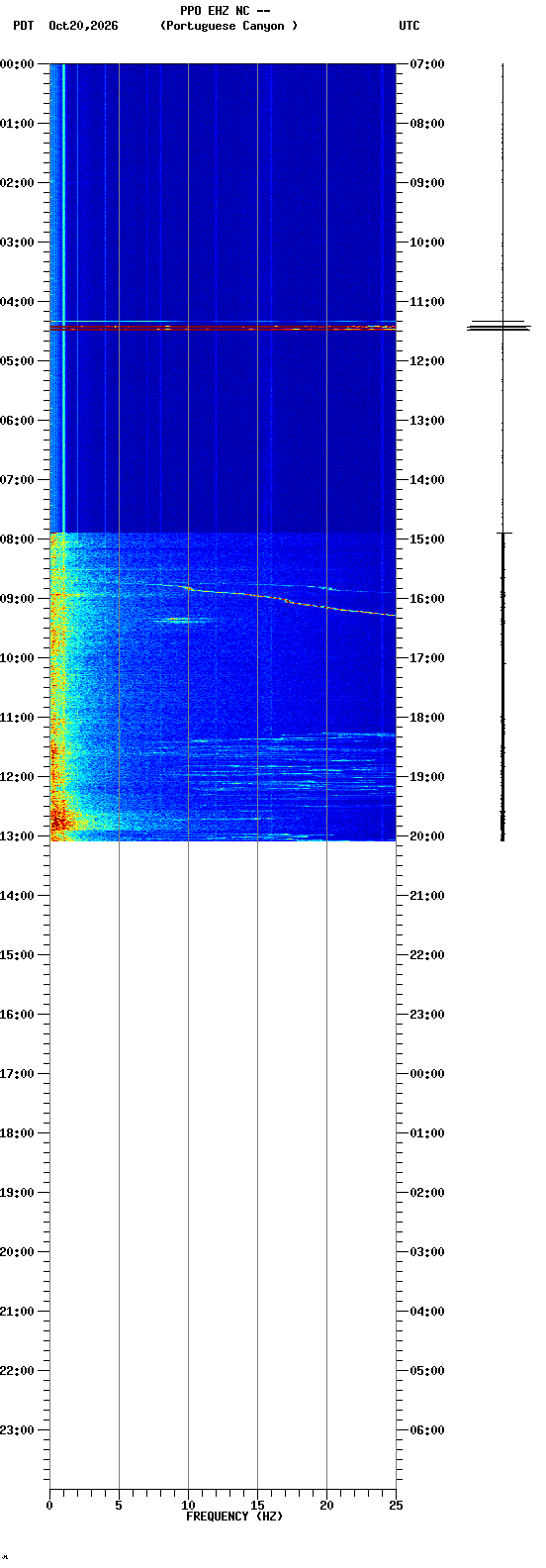The height and width of the screenshot is (1568, 546).
Task: Click the '02:00' PDT time label
Action: [x=17, y=183]
